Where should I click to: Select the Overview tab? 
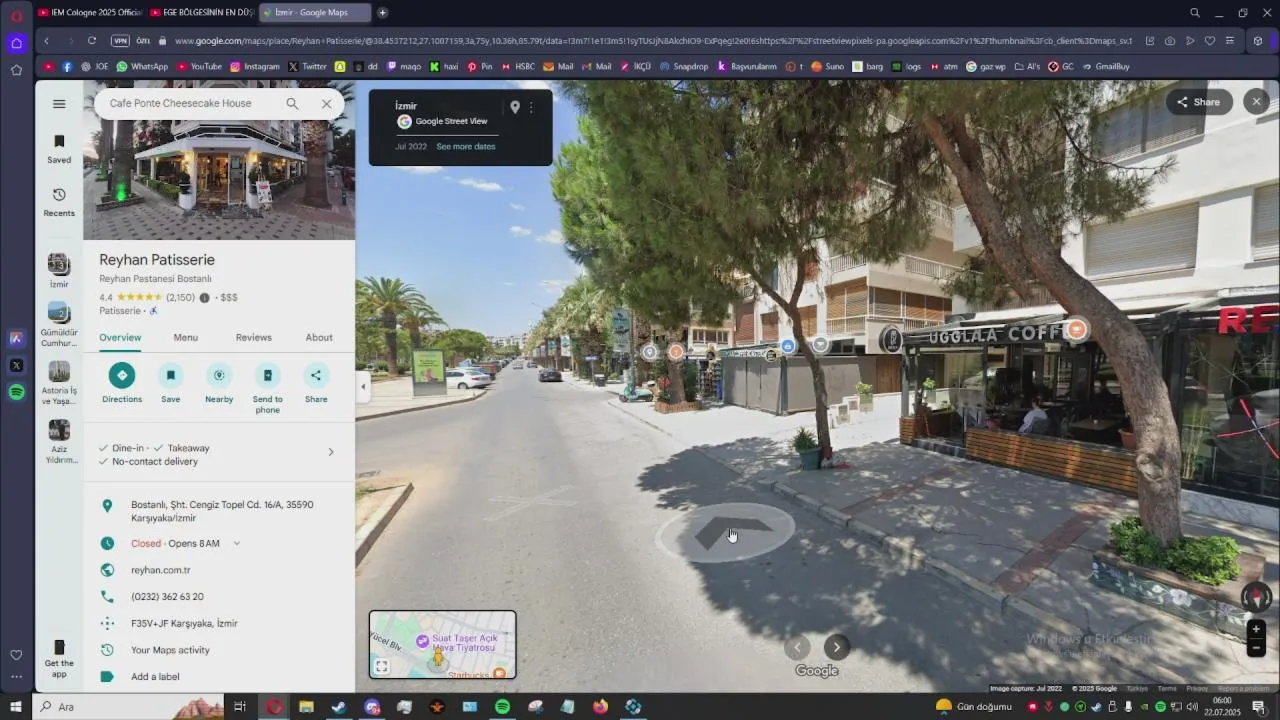pyautogui.click(x=120, y=338)
